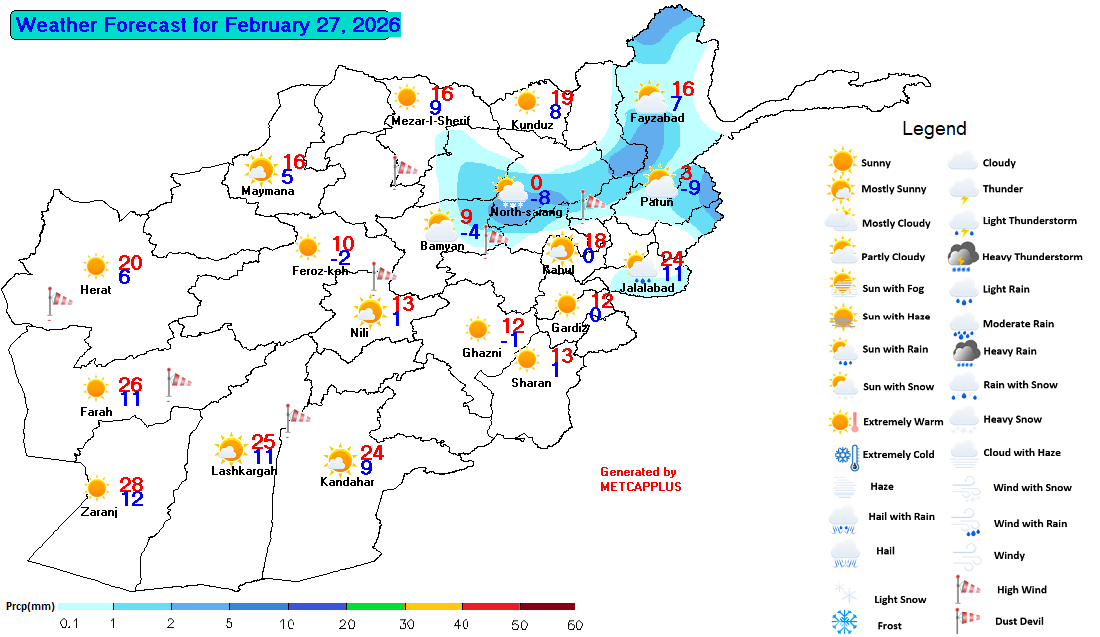This screenshot has height=637, width=1100.
Task: Click the green 20-30 mm precipitation swatch
Action: [375, 606]
